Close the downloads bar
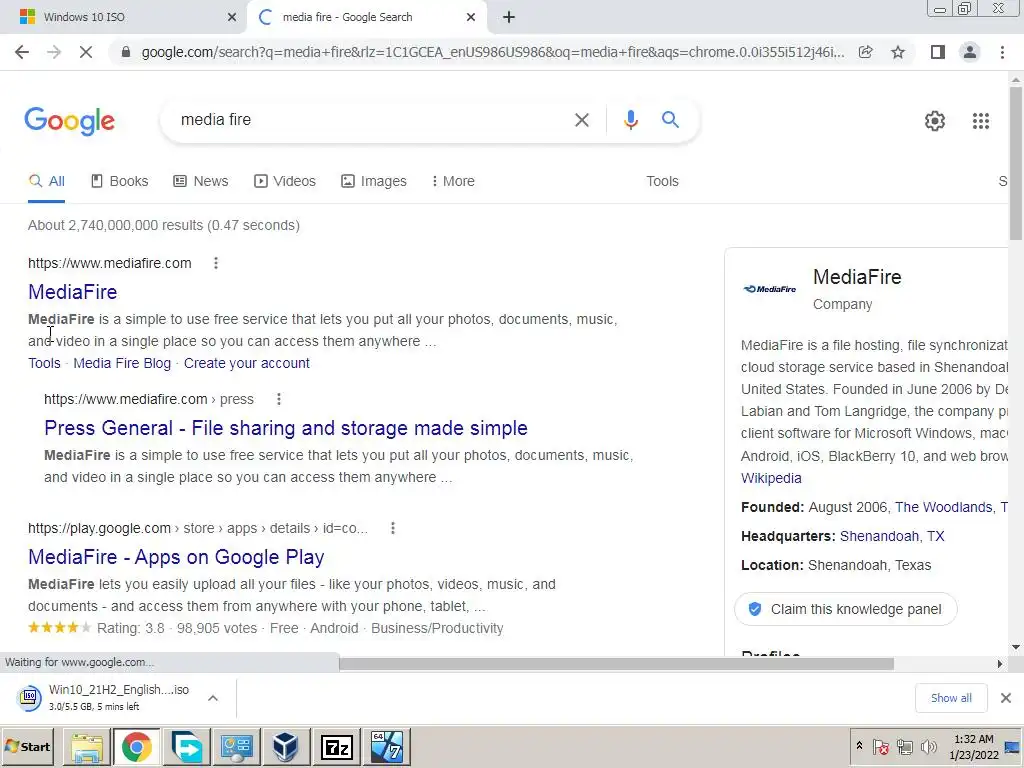Image resolution: width=1024 pixels, height=768 pixels. pos(1006,698)
